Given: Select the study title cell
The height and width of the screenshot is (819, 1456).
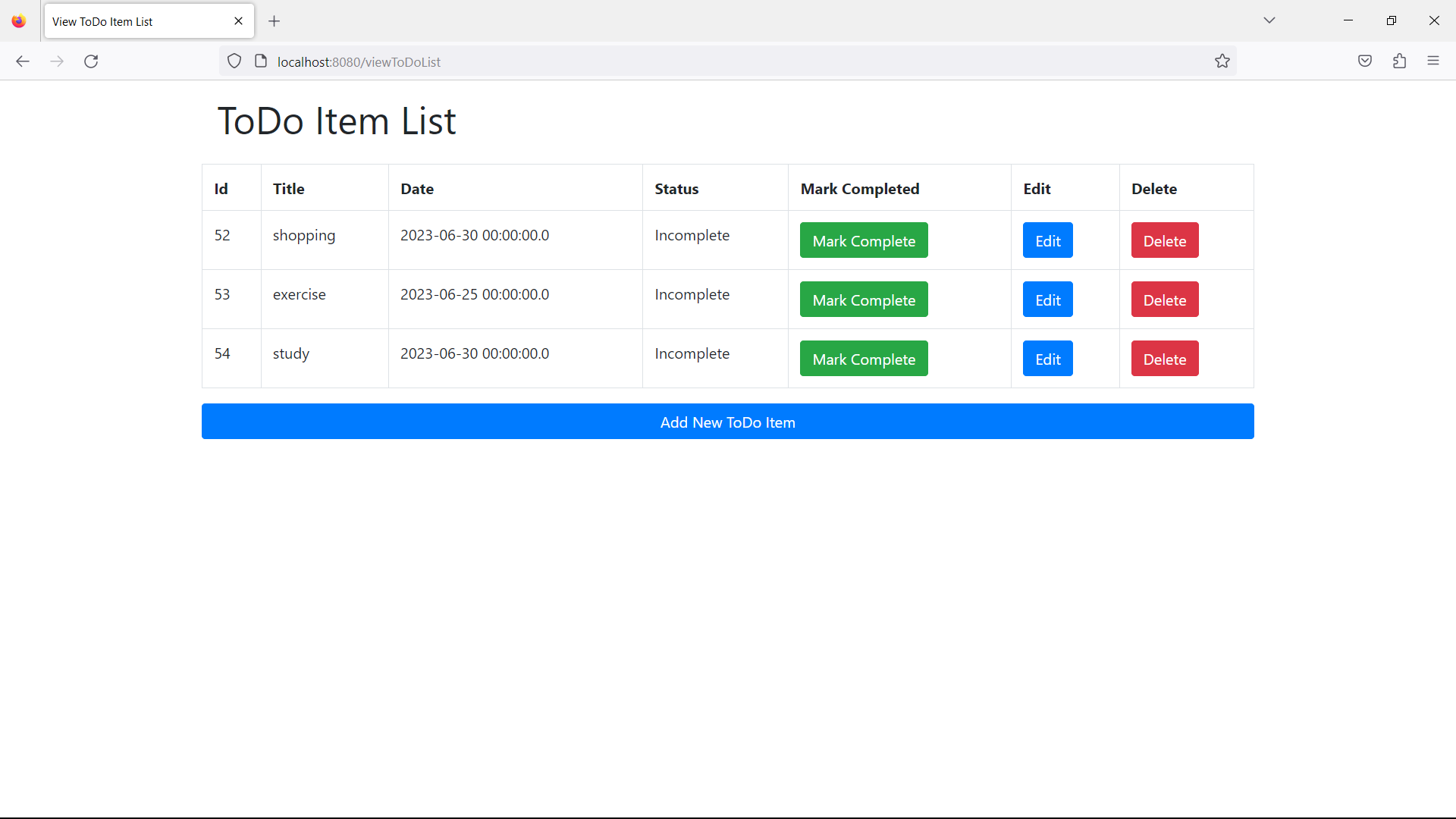Looking at the screenshot, I should tap(325, 359).
